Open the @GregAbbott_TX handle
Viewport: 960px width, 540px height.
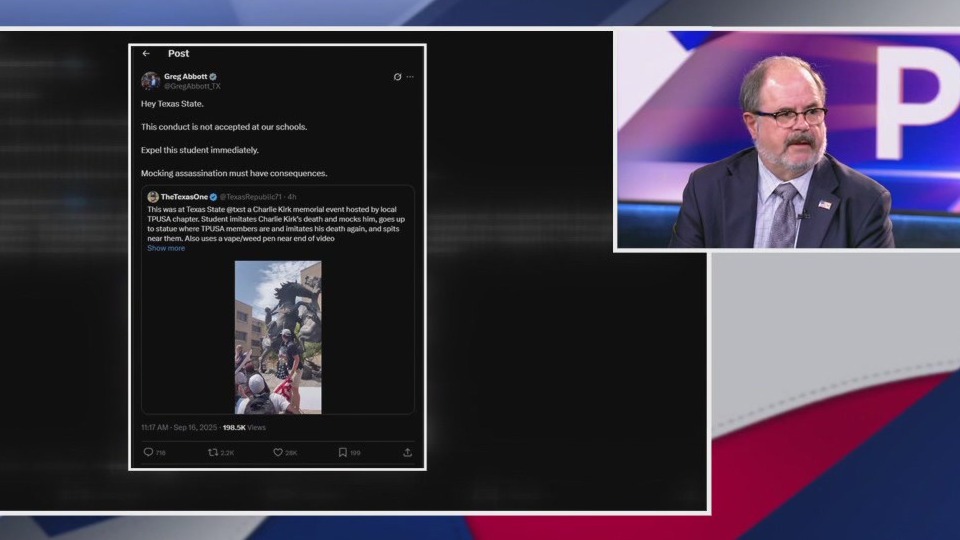192,86
